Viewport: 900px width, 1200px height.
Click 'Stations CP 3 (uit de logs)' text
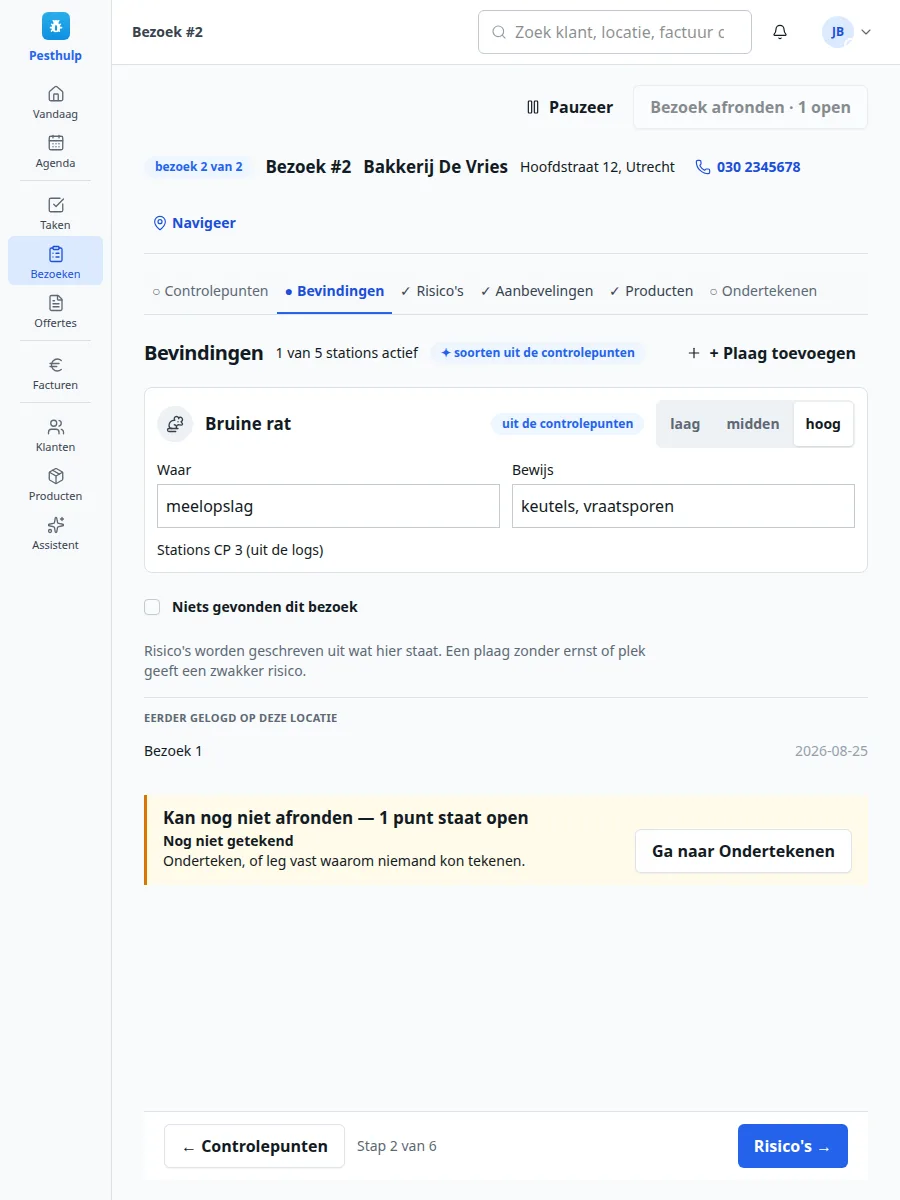240,550
